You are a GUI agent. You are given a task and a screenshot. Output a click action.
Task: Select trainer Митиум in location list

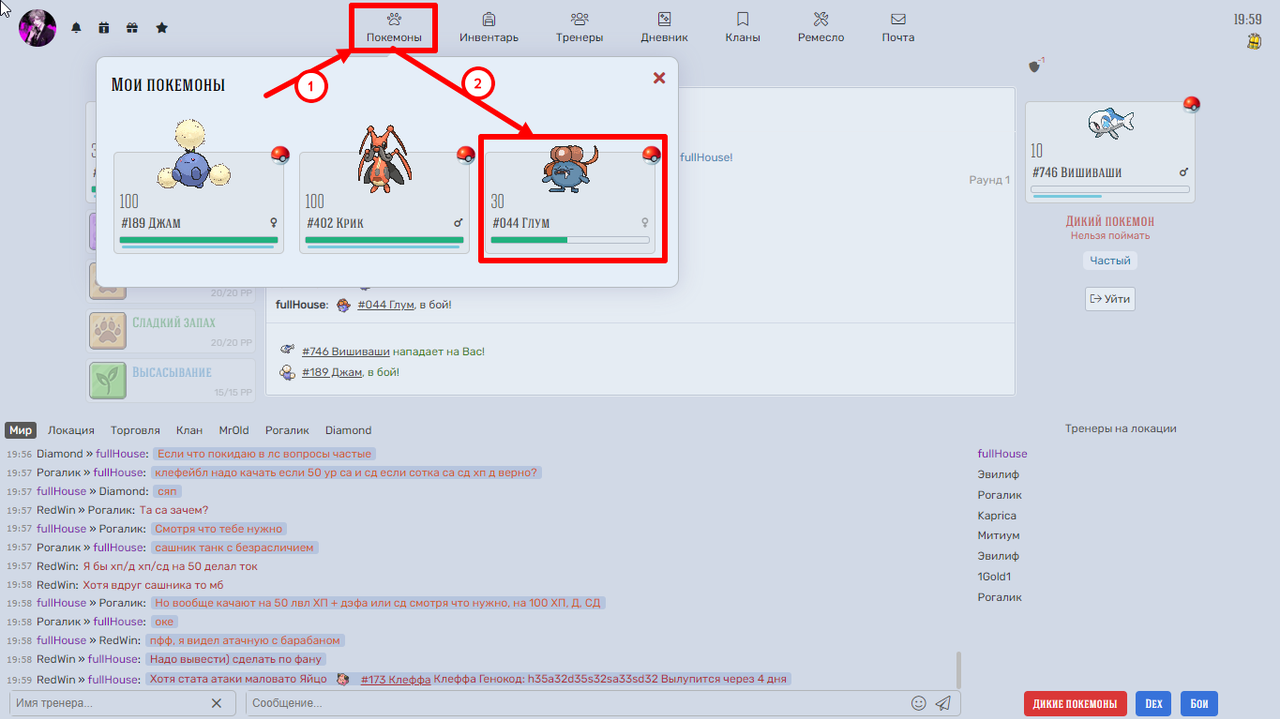coord(998,536)
